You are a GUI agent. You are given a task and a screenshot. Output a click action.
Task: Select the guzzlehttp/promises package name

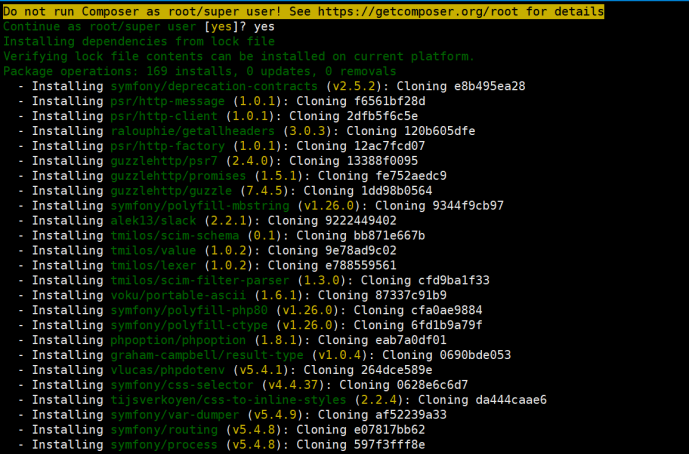tap(178, 176)
